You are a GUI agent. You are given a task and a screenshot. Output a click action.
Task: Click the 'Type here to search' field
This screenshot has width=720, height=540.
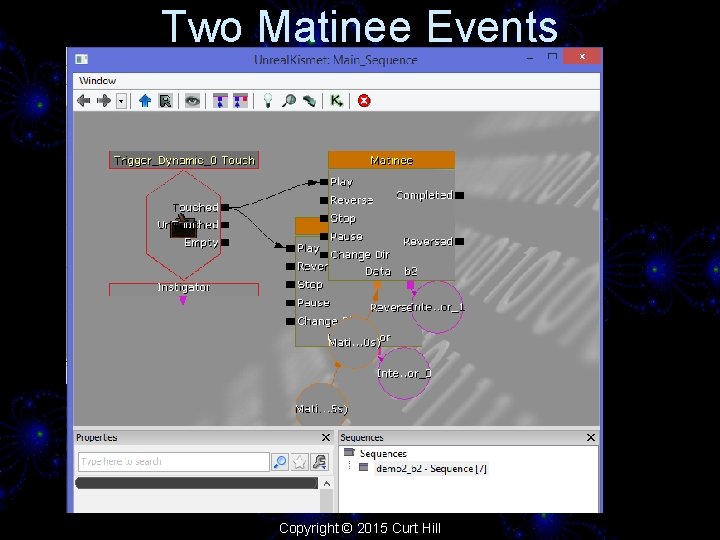174,462
